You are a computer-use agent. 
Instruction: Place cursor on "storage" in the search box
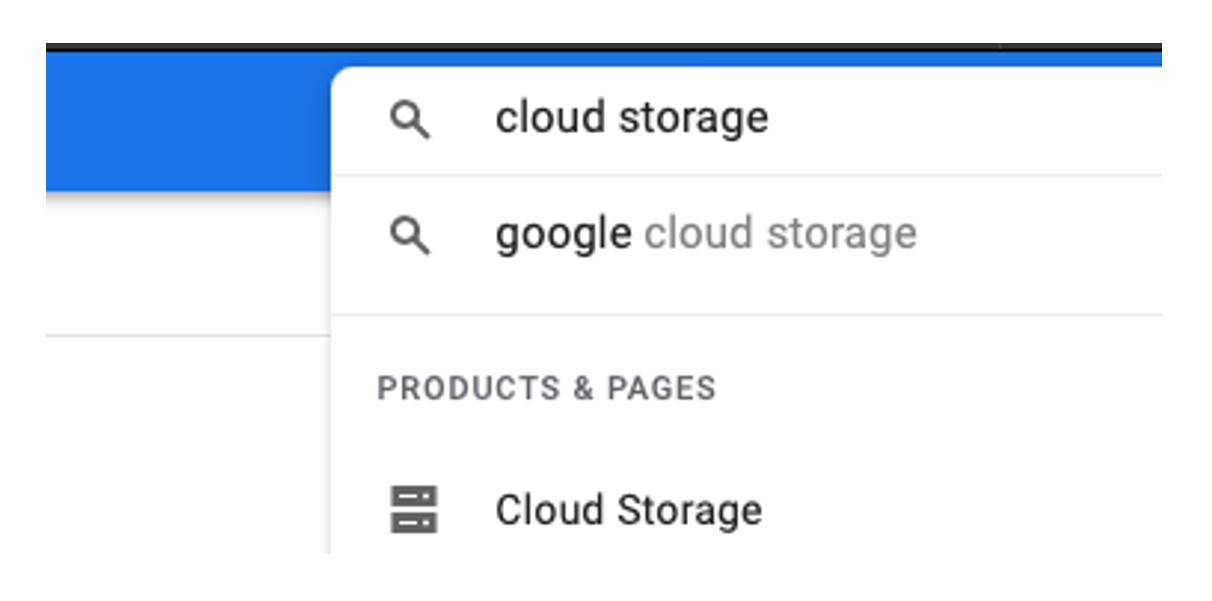click(693, 119)
